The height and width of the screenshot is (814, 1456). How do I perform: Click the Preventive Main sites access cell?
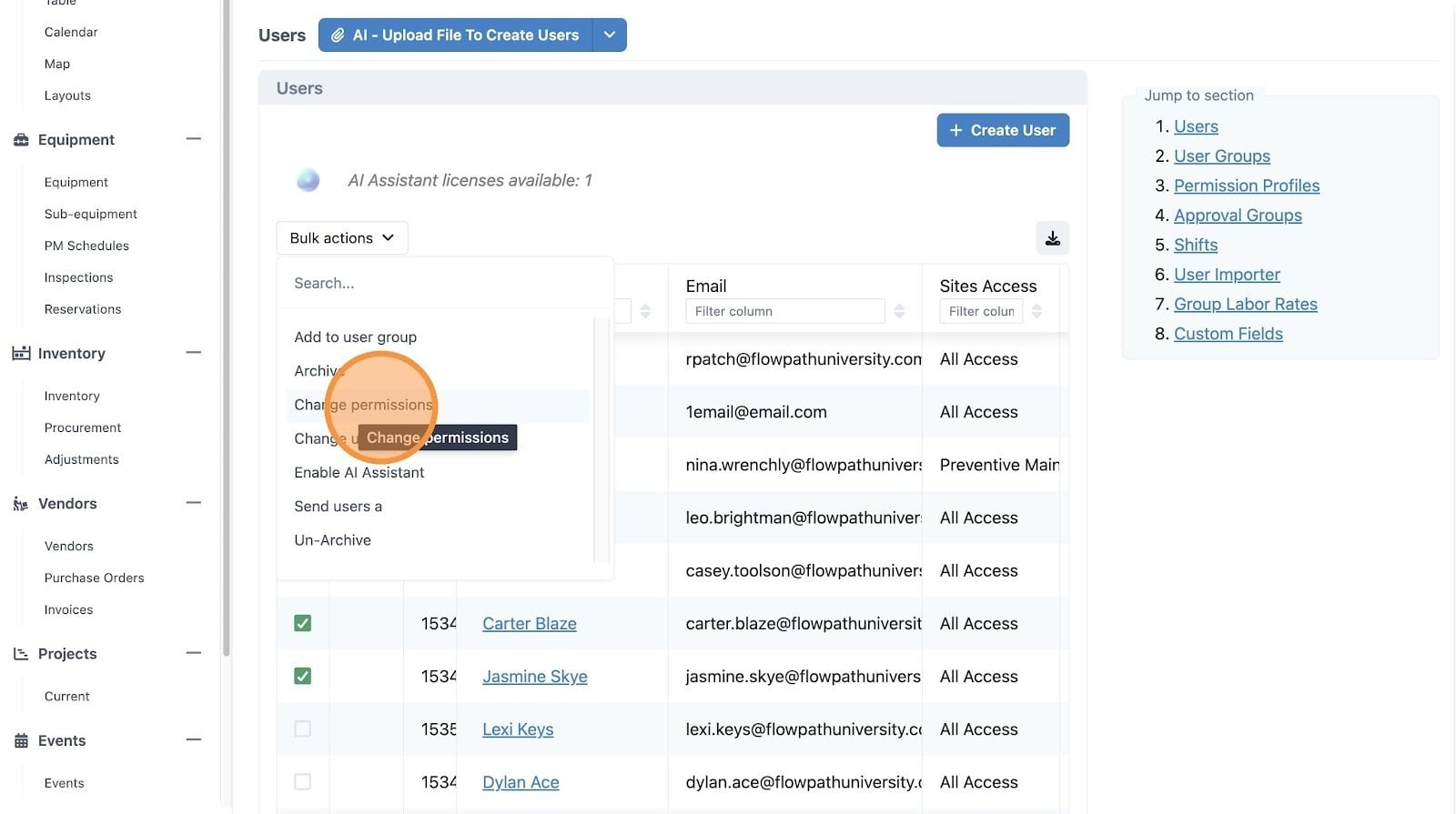tap(991, 465)
